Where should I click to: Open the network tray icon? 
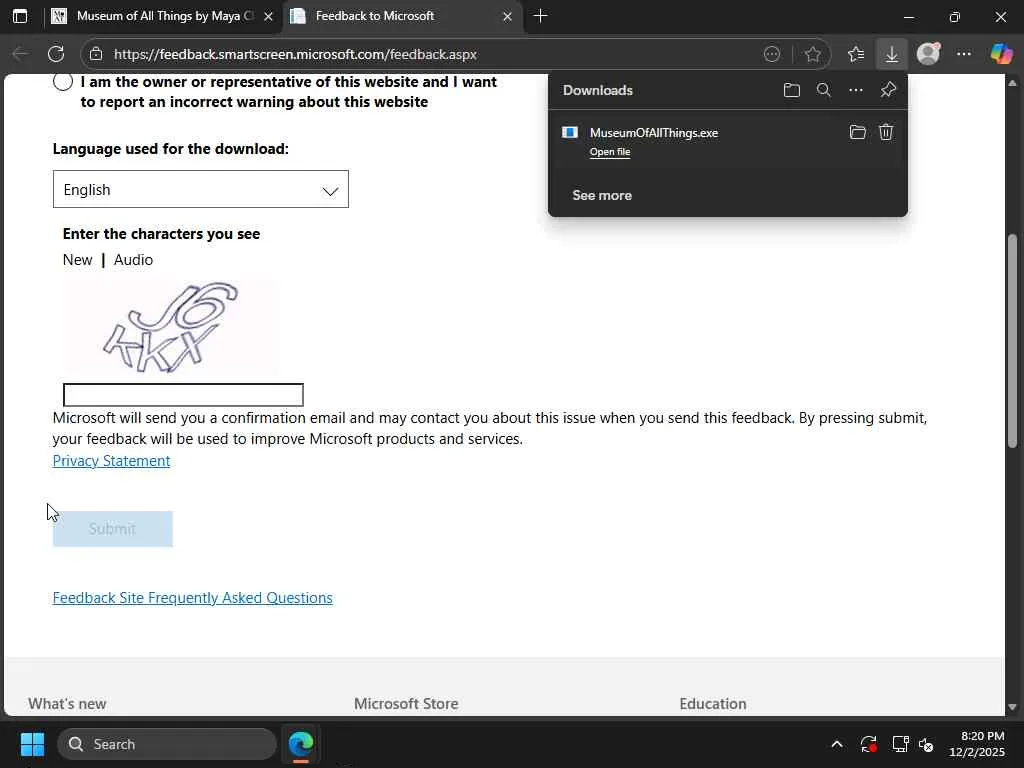[901, 744]
